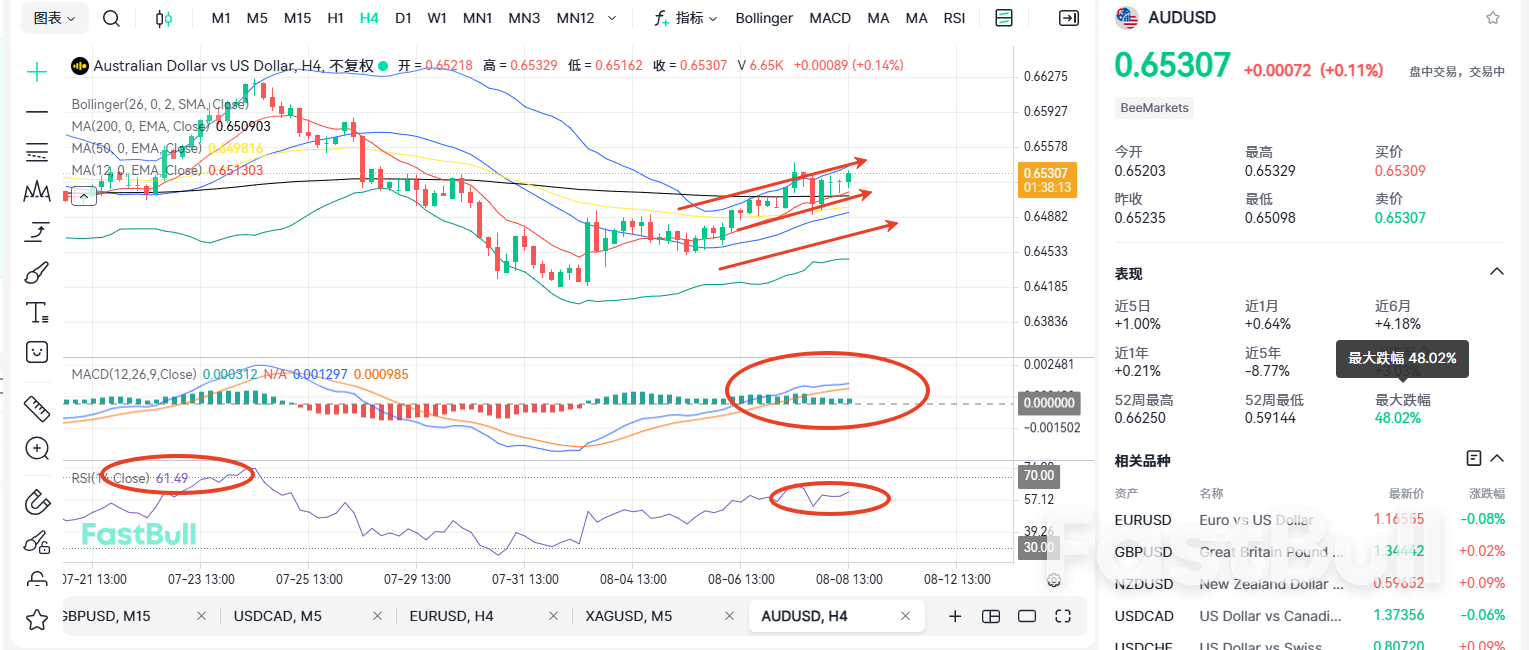Select the crosshair tool
The width and height of the screenshot is (1529, 650).
(36, 72)
